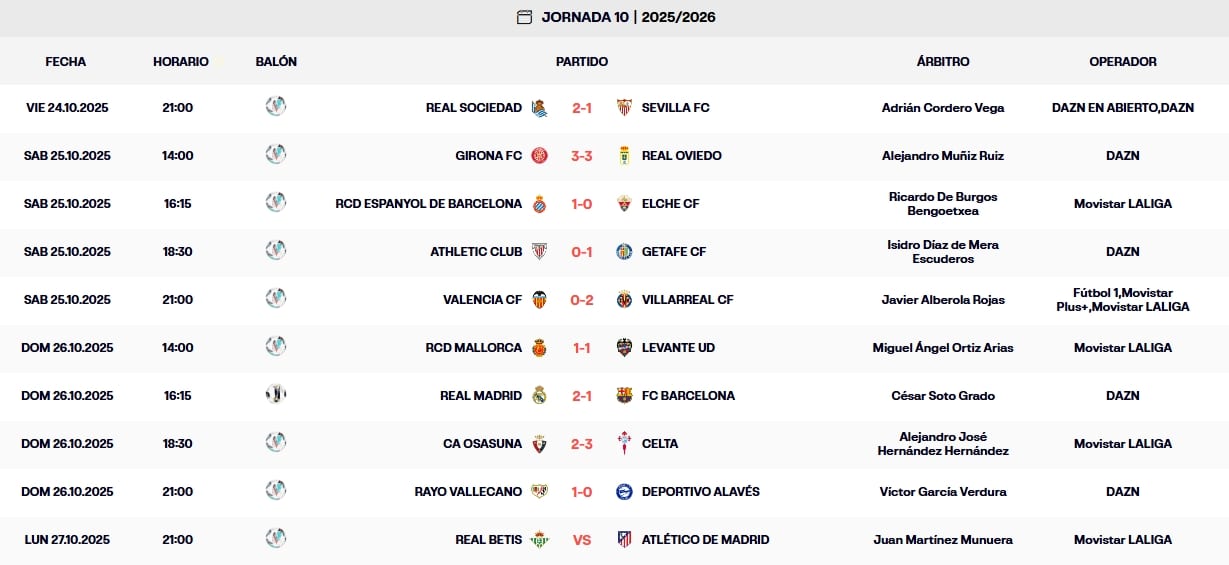Click the RCD Espanyol de Barcelona team name
Screen dimensions: 1229x565
coord(428,204)
